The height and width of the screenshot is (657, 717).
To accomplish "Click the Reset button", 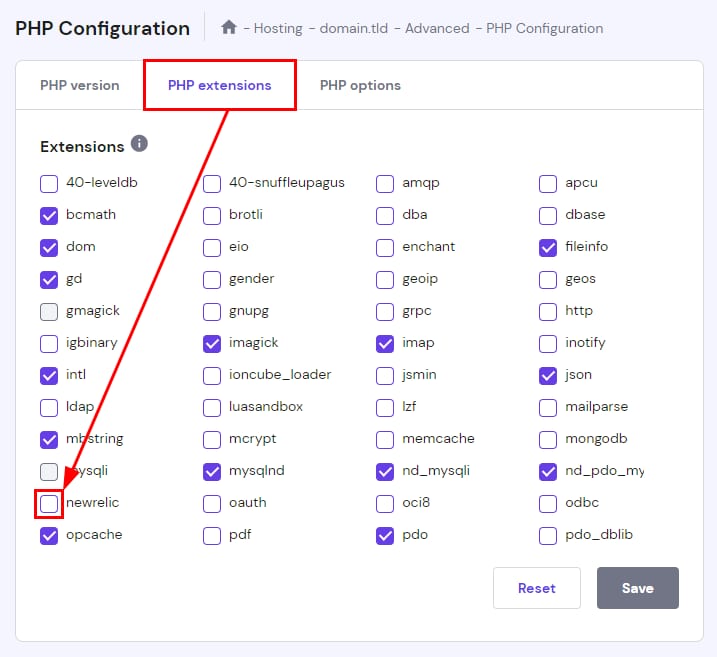I will point(537,588).
